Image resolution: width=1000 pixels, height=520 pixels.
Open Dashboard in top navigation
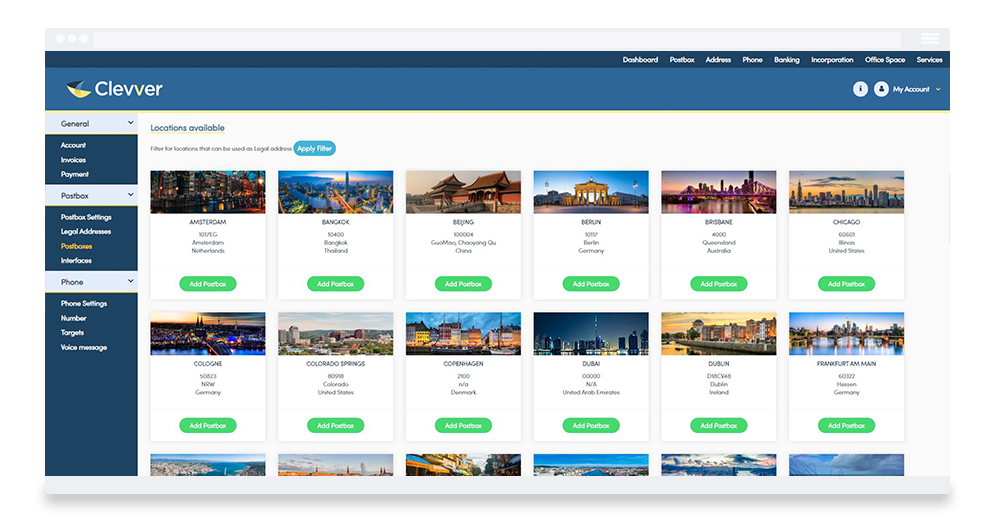[x=640, y=60]
